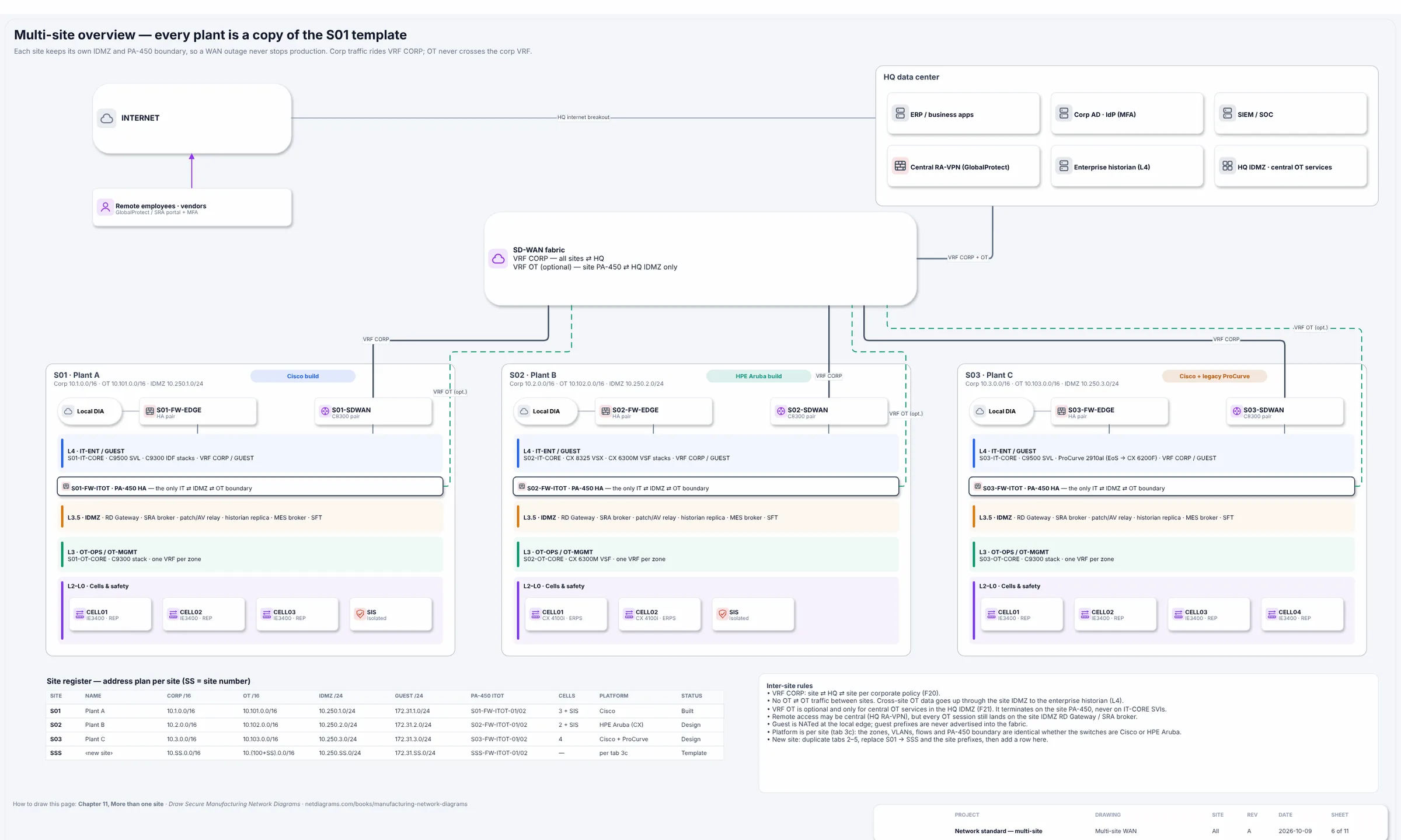Click the 10.102.0.0/16 OT cell
1401x840 pixels.
pyautogui.click(x=260, y=725)
